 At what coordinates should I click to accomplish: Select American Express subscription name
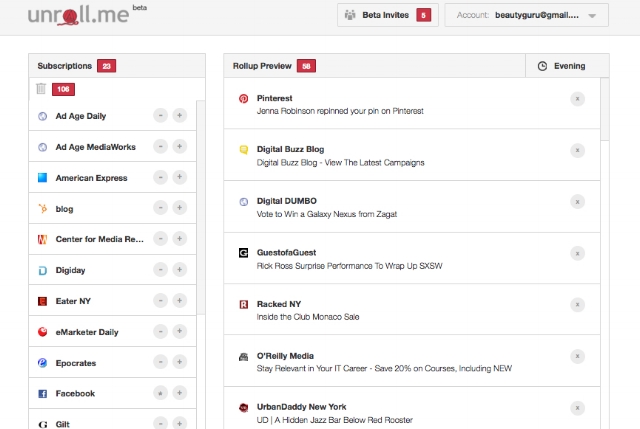(91, 178)
